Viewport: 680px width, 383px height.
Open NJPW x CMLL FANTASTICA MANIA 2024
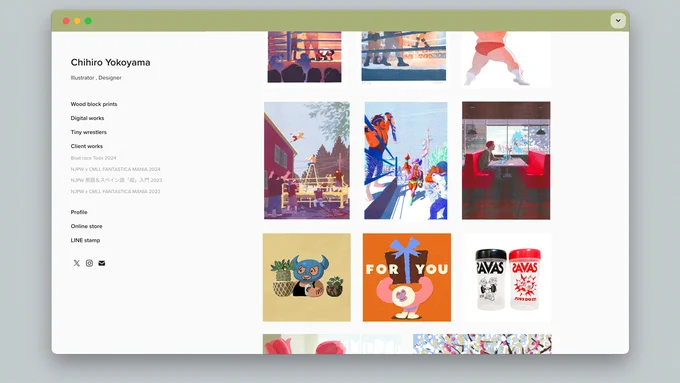(115, 169)
